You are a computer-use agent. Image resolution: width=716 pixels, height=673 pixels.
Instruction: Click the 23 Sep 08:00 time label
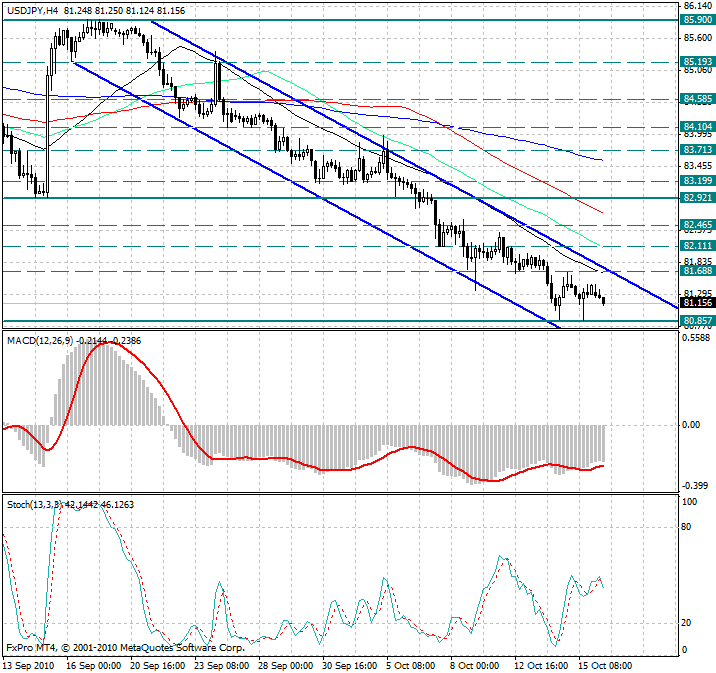(221, 666)
